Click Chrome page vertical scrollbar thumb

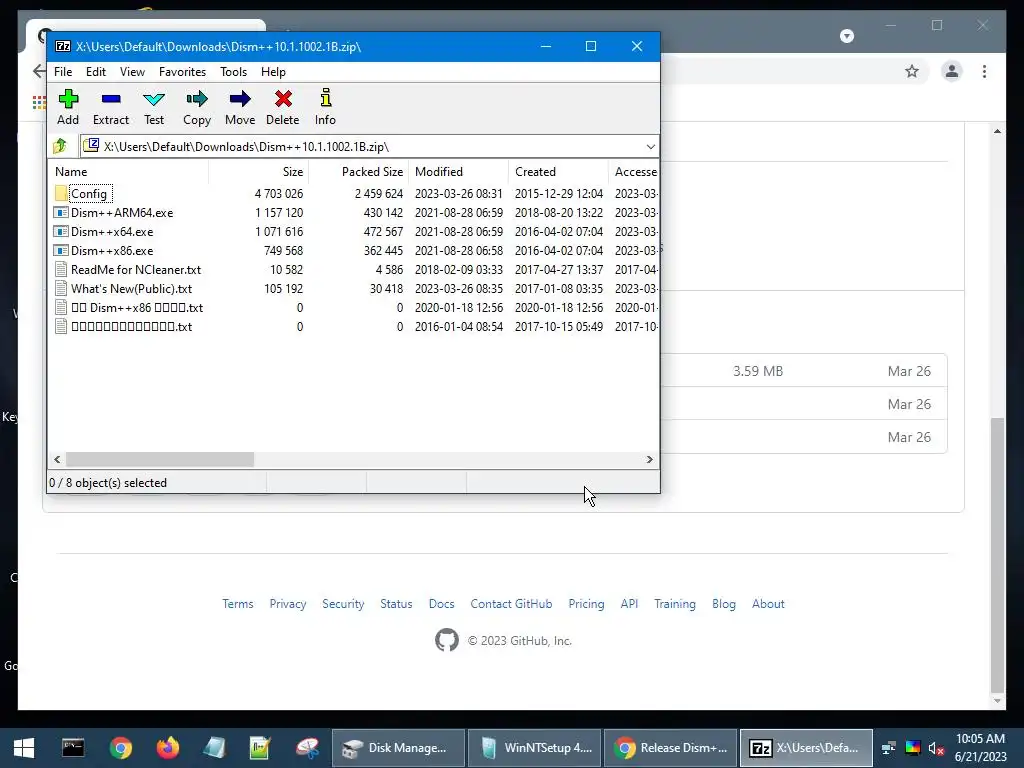click(x=997, y=555)
